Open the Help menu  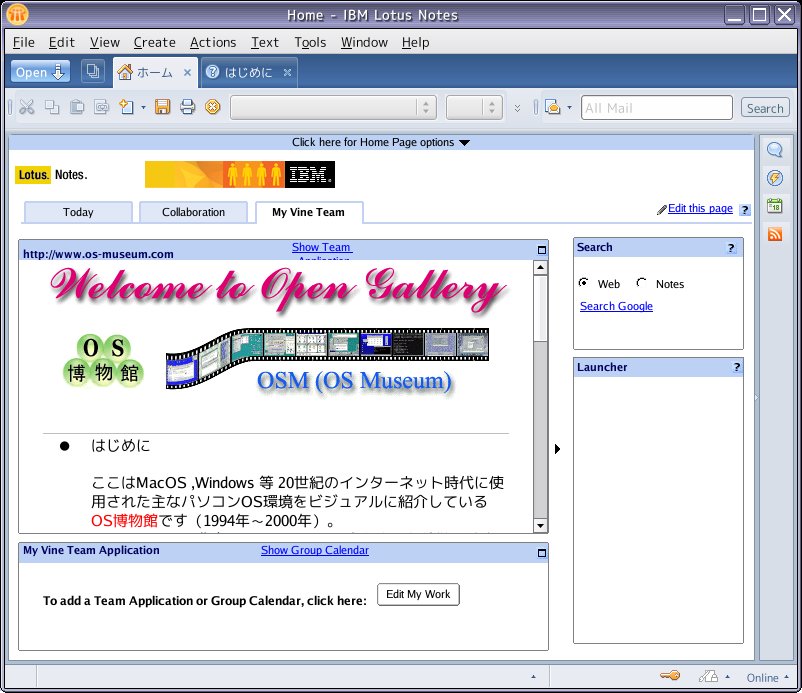[x=415, y=42]
